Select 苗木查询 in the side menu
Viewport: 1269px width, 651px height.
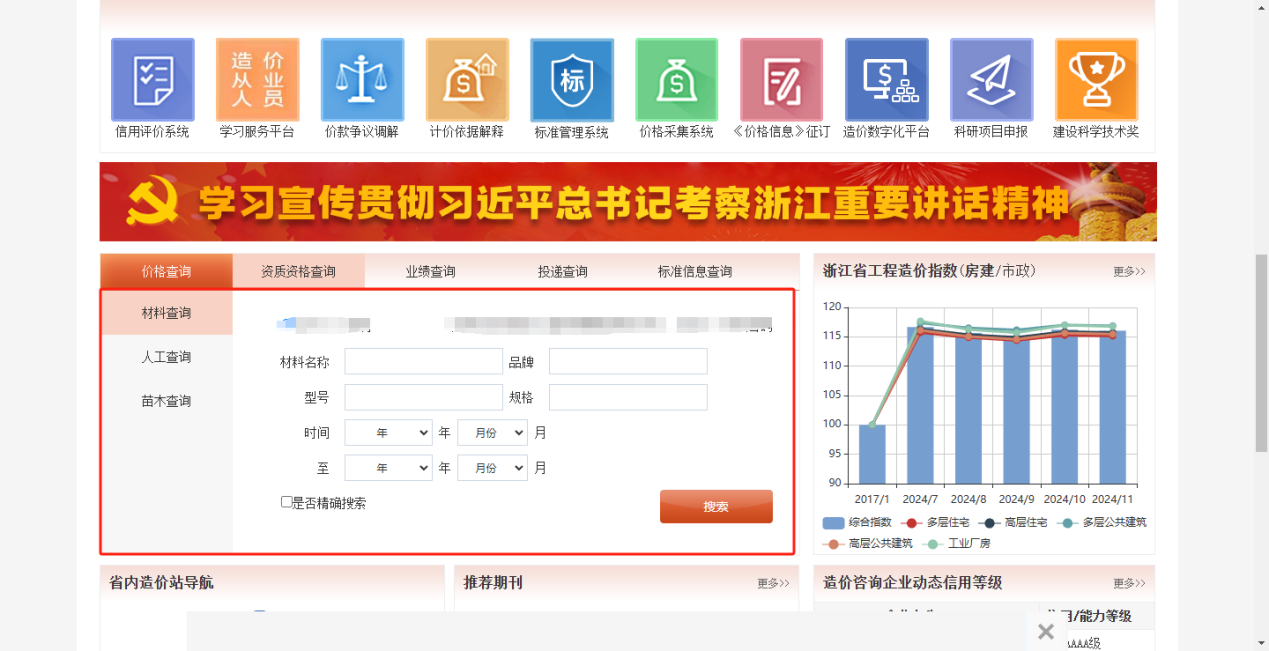click(166, 401)
